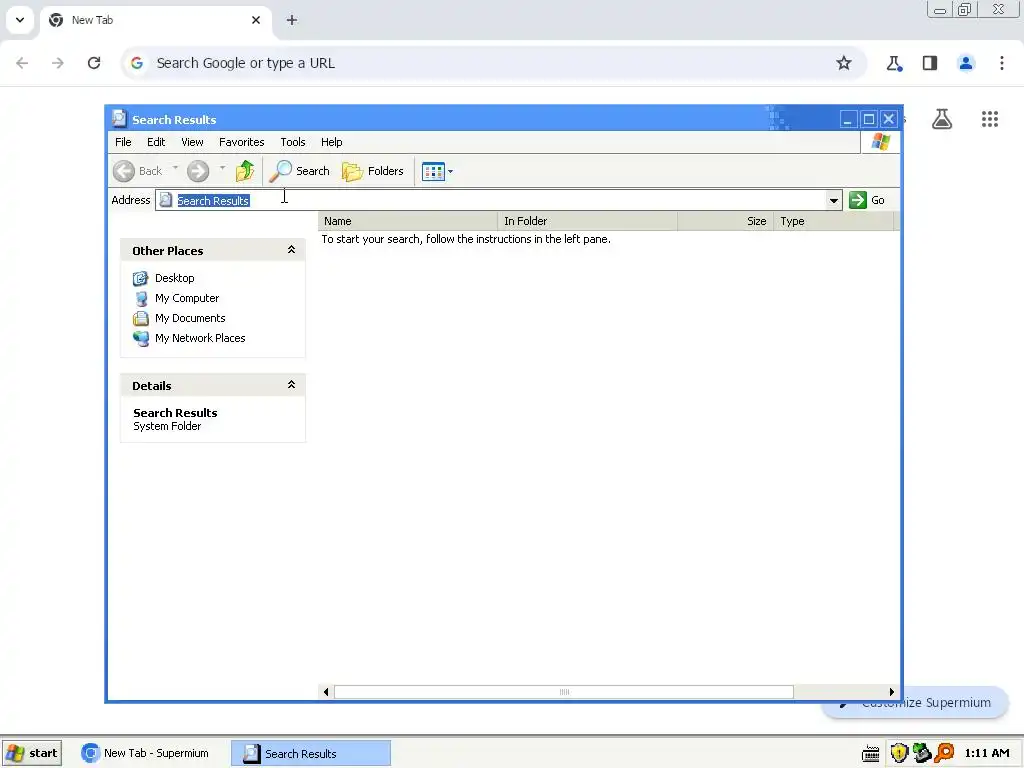Click the My Documents folder icon

coord(140,319)
